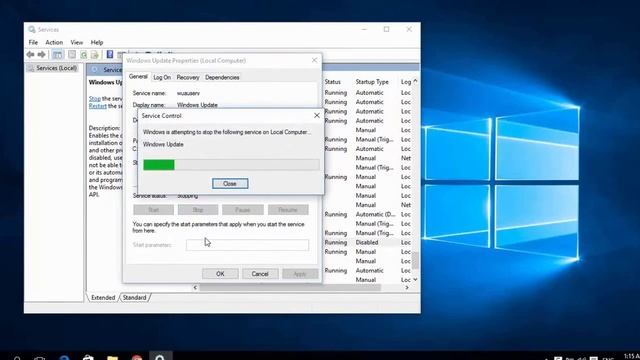Screen dimensions: 640x360
Task: Maximize the Services window
Action: point(387,29)
